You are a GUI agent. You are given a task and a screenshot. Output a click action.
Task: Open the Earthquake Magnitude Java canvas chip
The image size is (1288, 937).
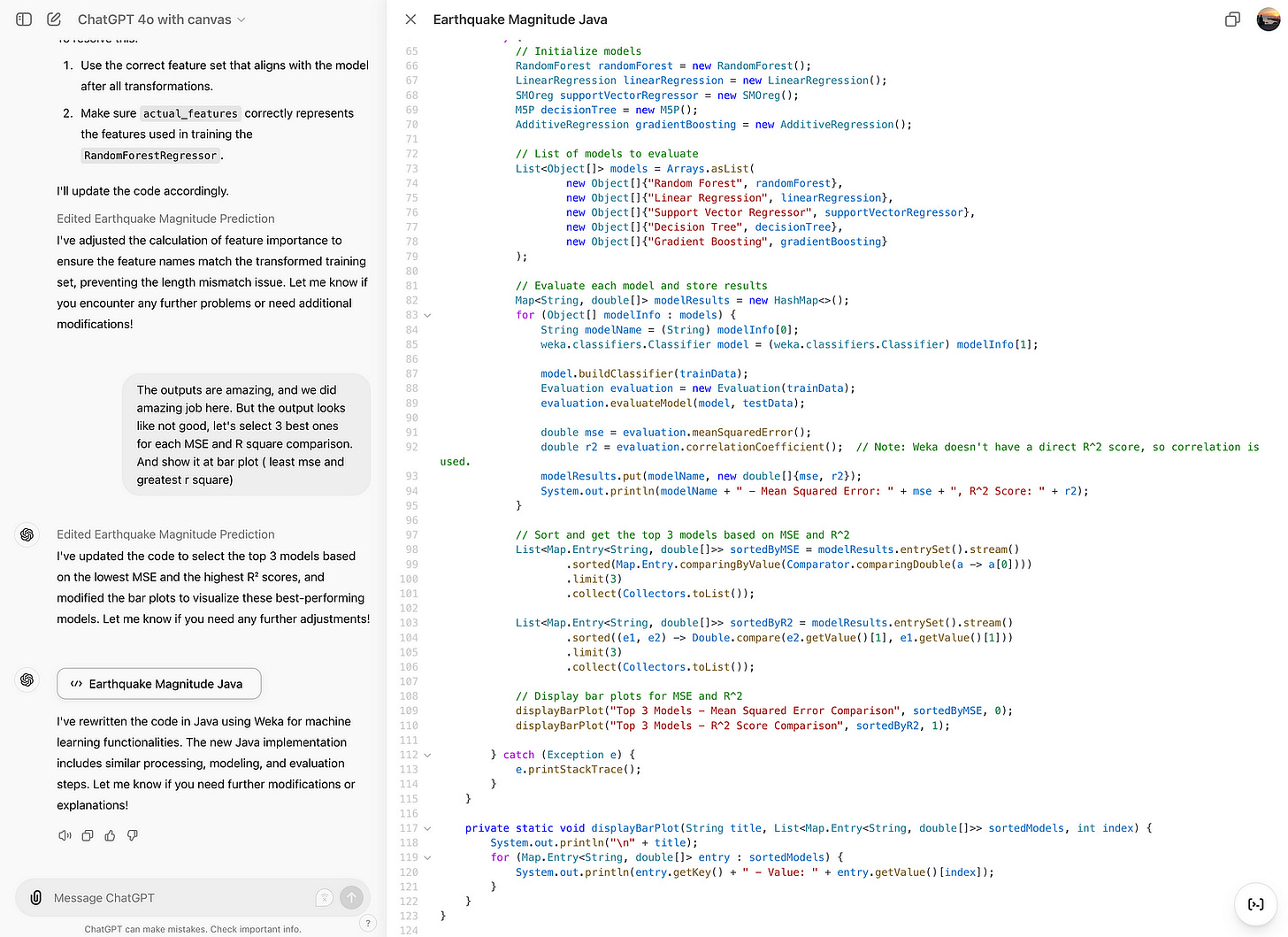[159, 684]
